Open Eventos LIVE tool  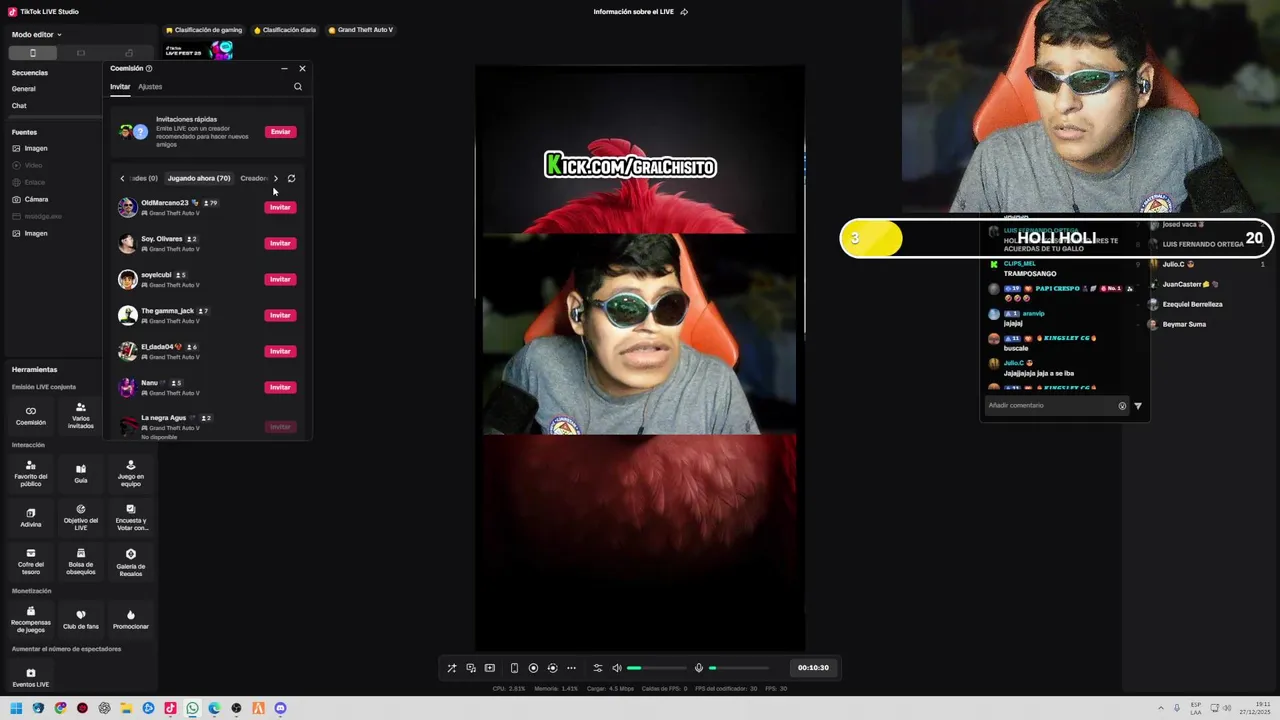(x=30, y=677)
